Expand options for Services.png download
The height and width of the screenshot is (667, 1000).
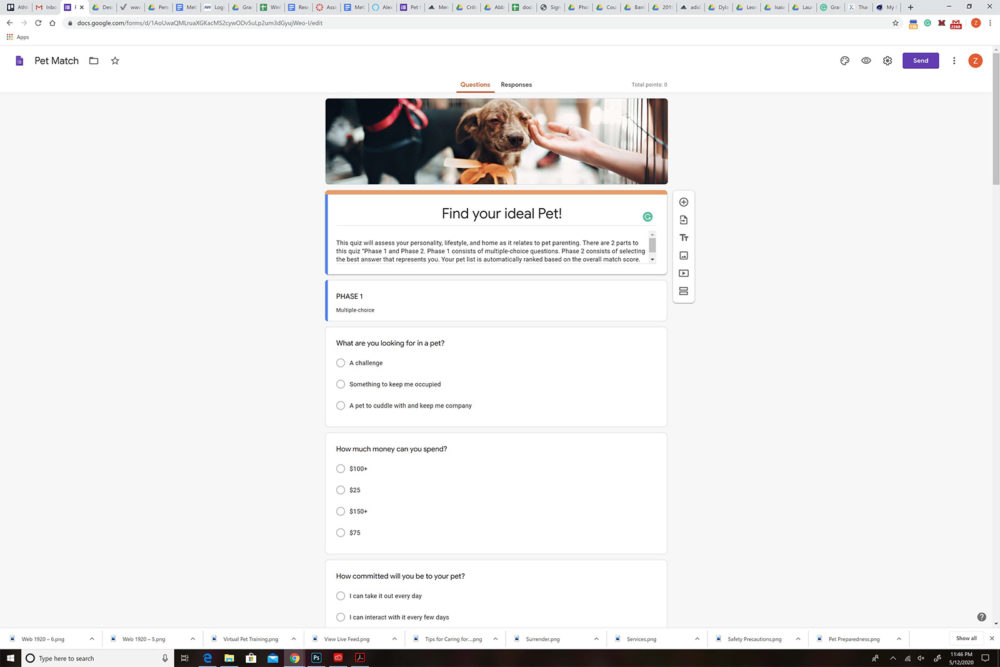point(697,638)
